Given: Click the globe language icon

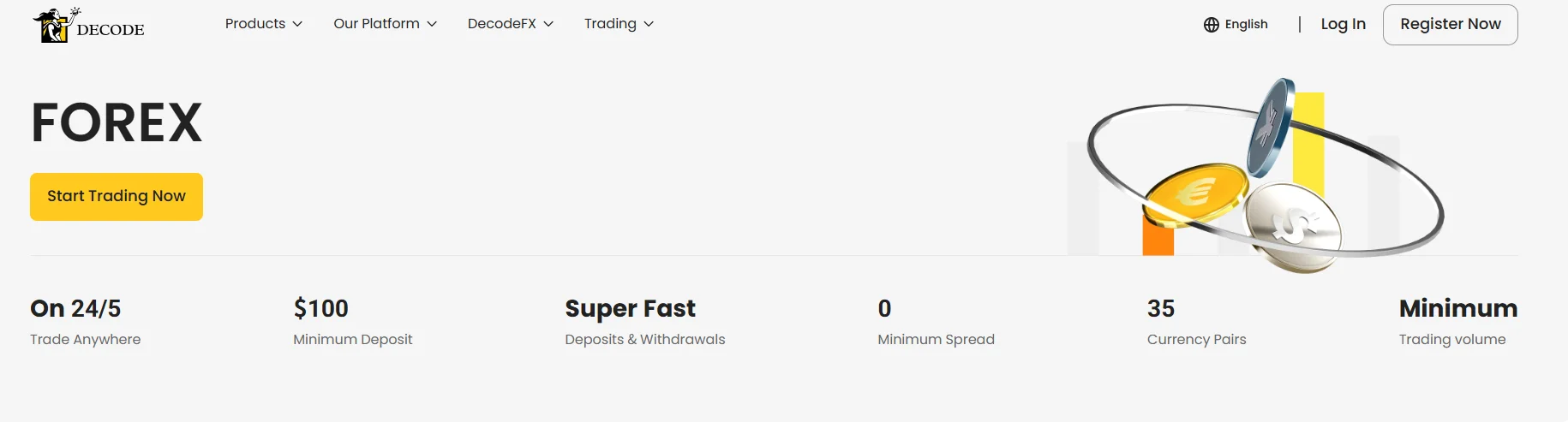Looking at the screenshot, I should coord(1211,25).
